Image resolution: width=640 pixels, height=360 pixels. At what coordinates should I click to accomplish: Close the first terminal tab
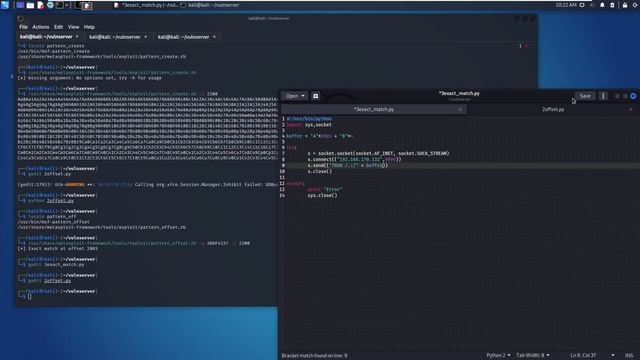[77, 37]
